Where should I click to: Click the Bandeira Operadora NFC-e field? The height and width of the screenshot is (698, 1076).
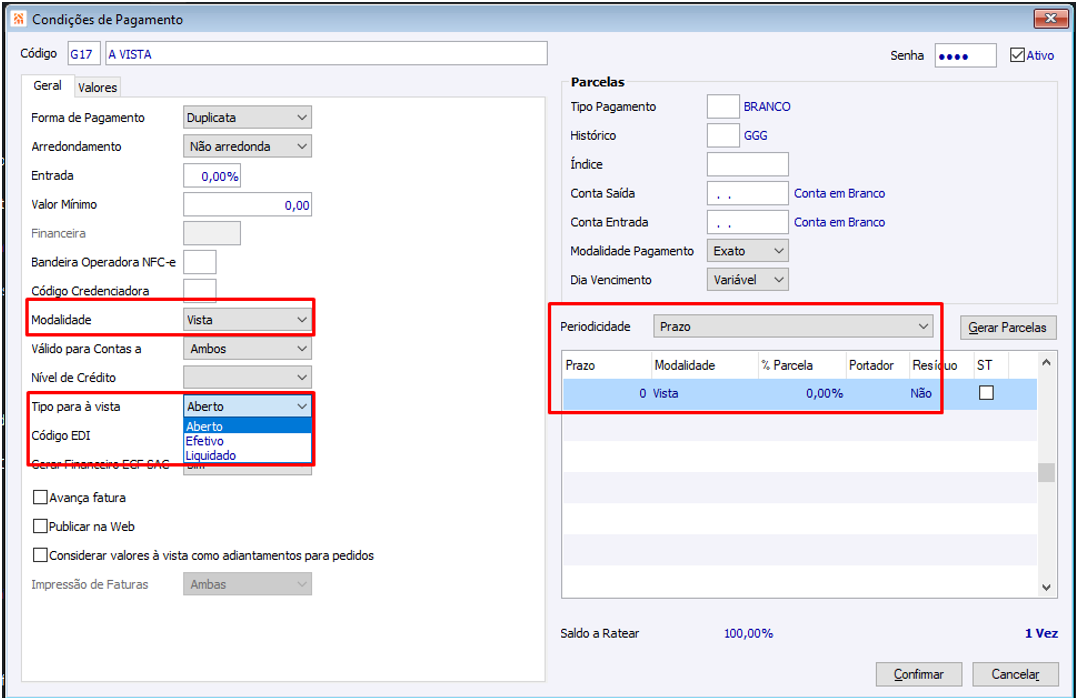[x=200, y=261]
